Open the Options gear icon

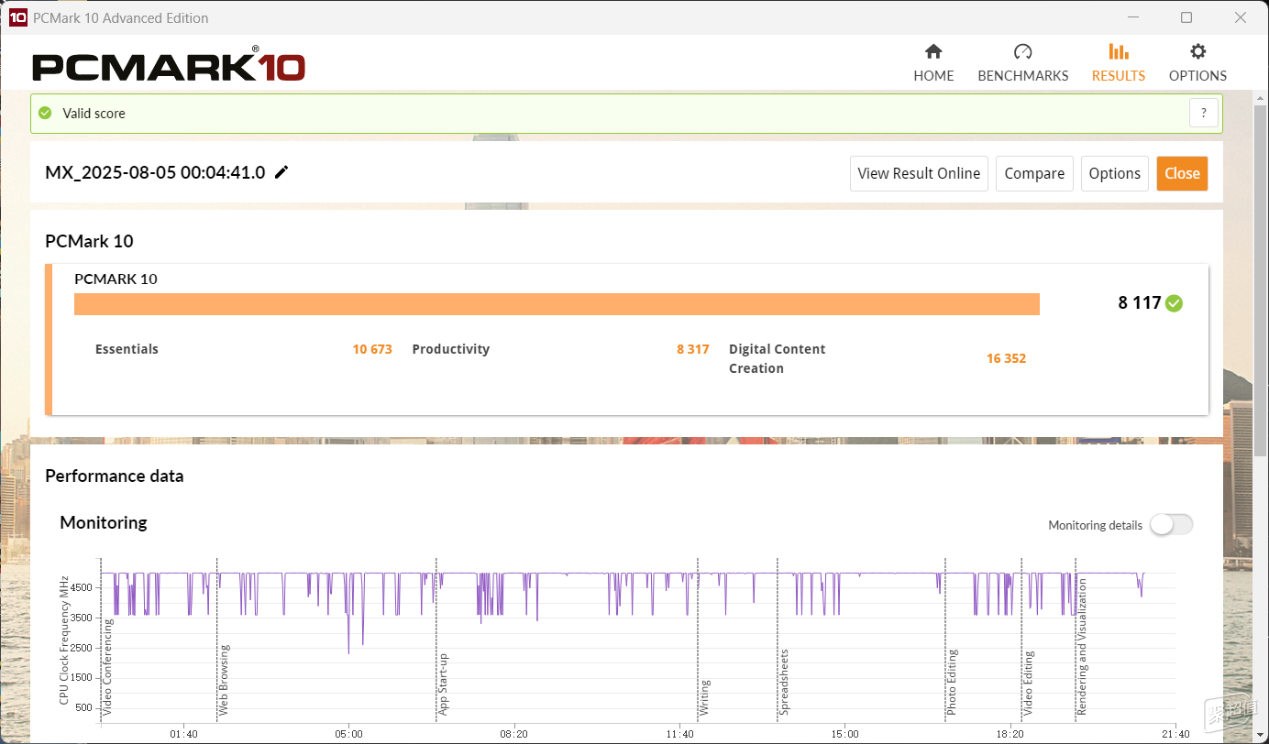pos(1197,52)
